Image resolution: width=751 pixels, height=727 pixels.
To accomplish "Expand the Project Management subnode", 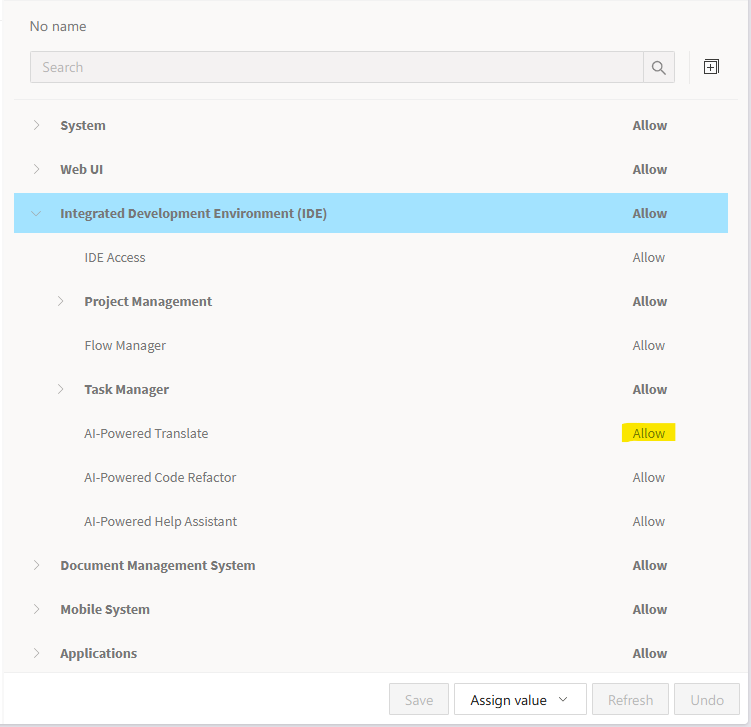I will (61, 301).
